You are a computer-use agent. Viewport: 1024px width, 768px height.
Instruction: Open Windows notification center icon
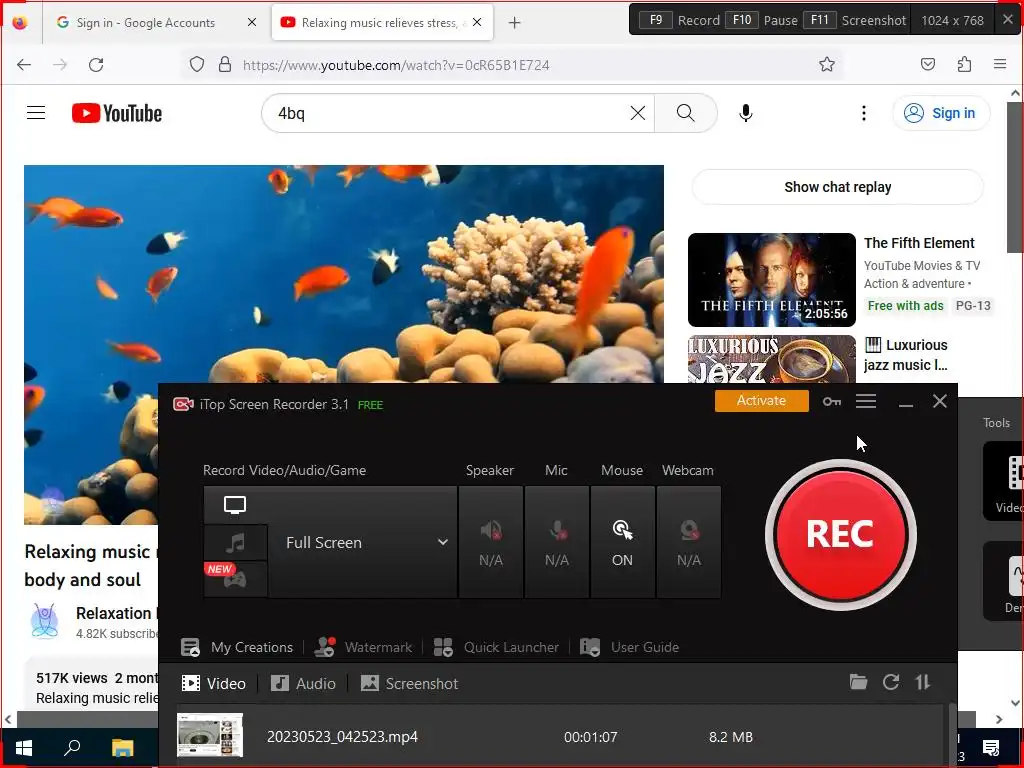pos(991,748)
